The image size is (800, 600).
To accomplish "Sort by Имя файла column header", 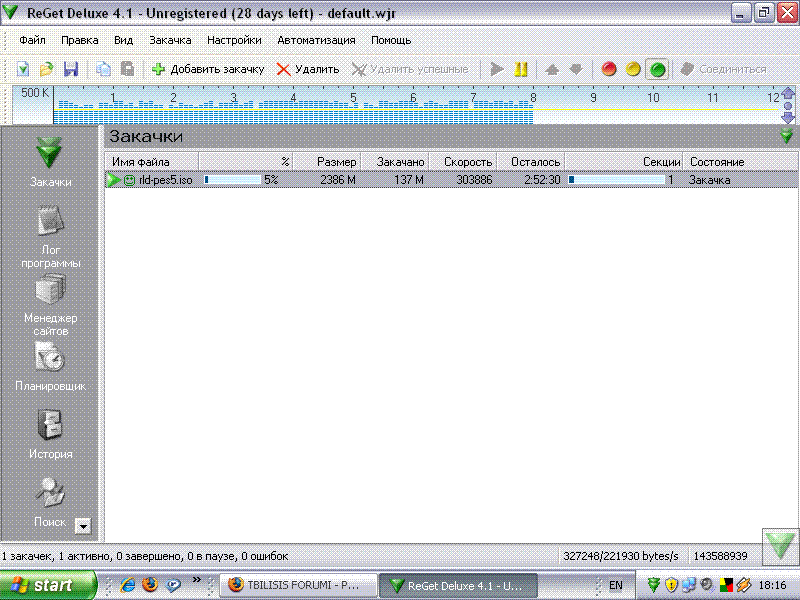I will 152,162.
